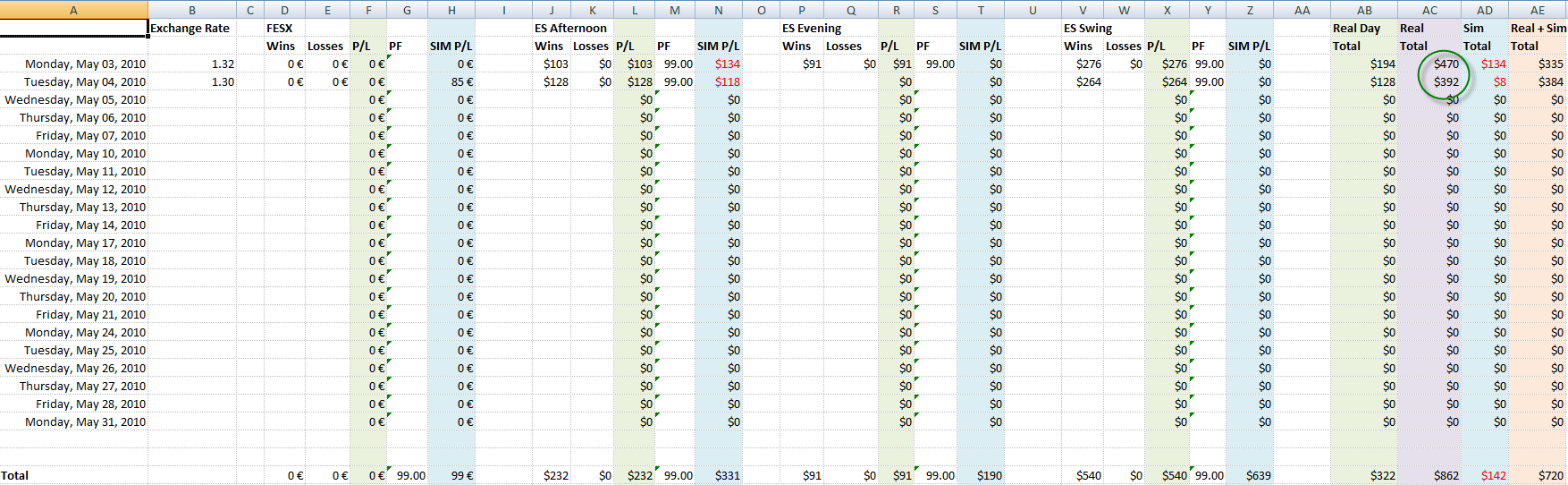Select column header AD

pyautogui.click(x=1485, y=10)
